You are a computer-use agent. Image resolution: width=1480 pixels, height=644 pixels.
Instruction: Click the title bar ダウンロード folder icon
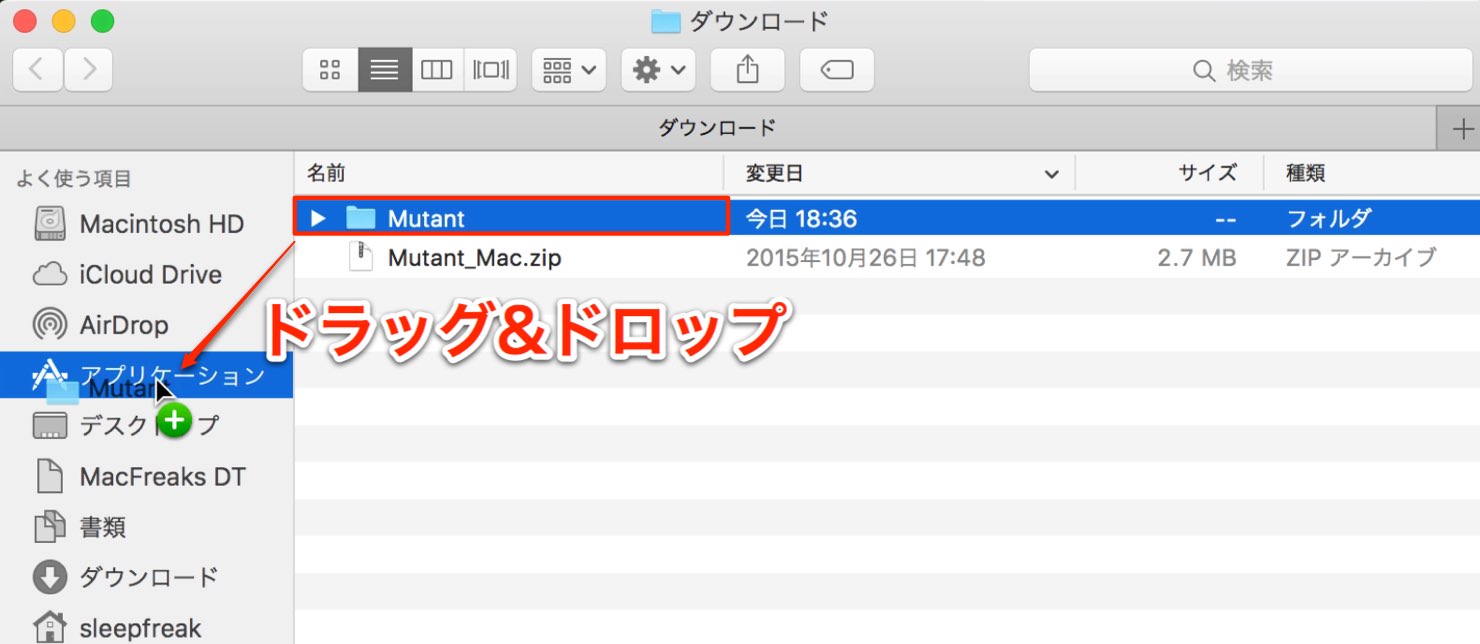point(665,20)
